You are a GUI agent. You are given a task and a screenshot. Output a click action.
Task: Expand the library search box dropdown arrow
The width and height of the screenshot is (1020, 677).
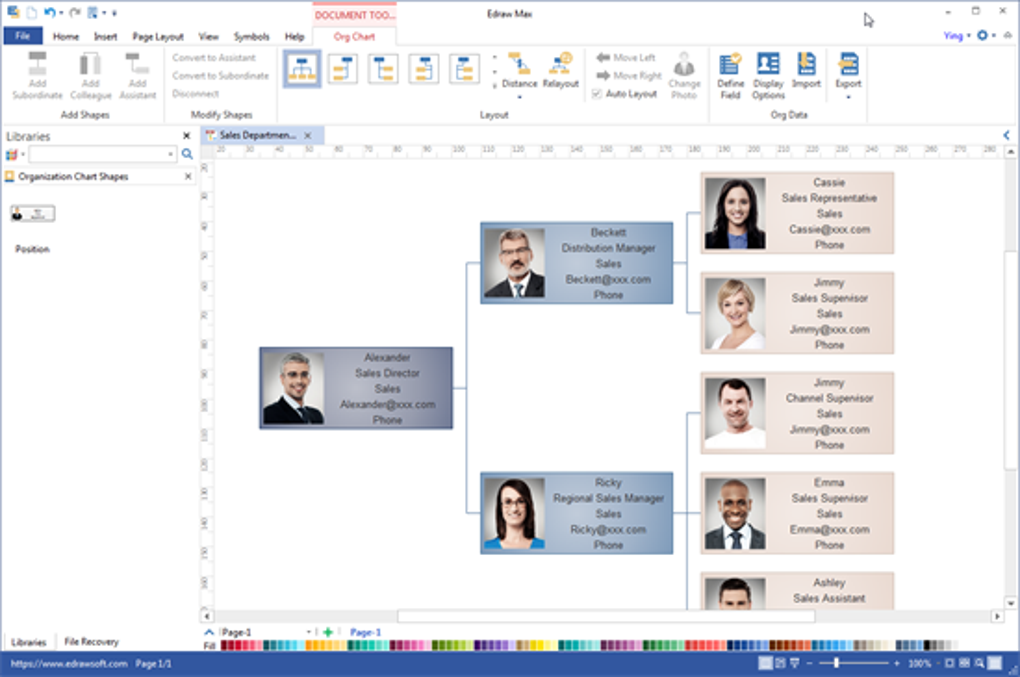[170, 154]
